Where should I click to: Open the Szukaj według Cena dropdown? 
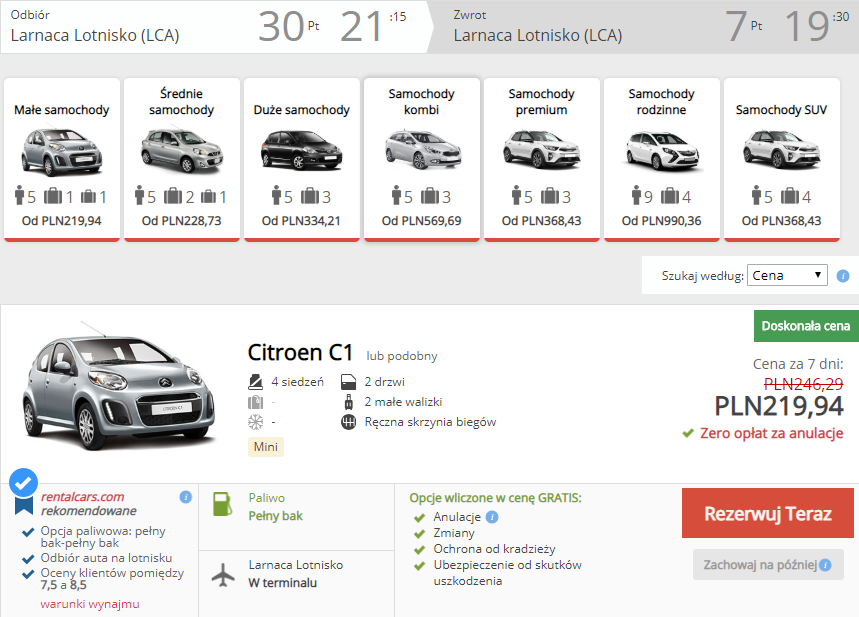787,275
